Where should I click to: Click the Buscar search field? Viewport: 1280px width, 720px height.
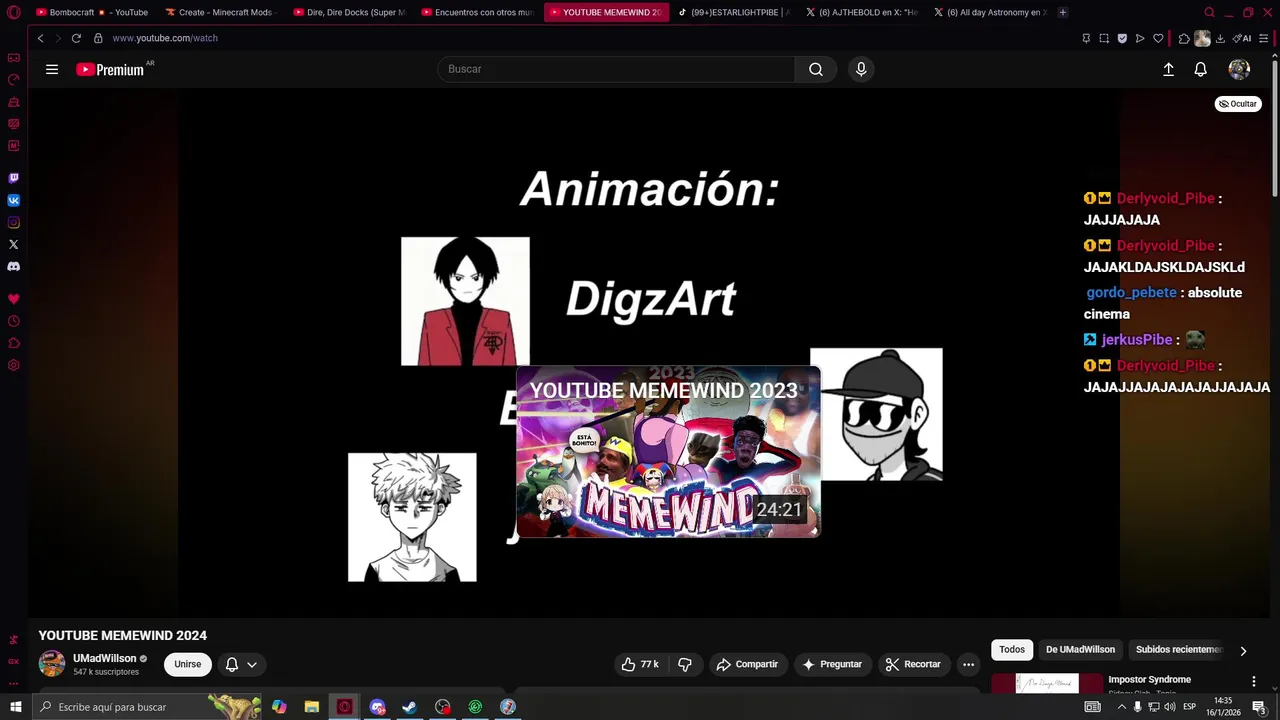pos(616,69)
